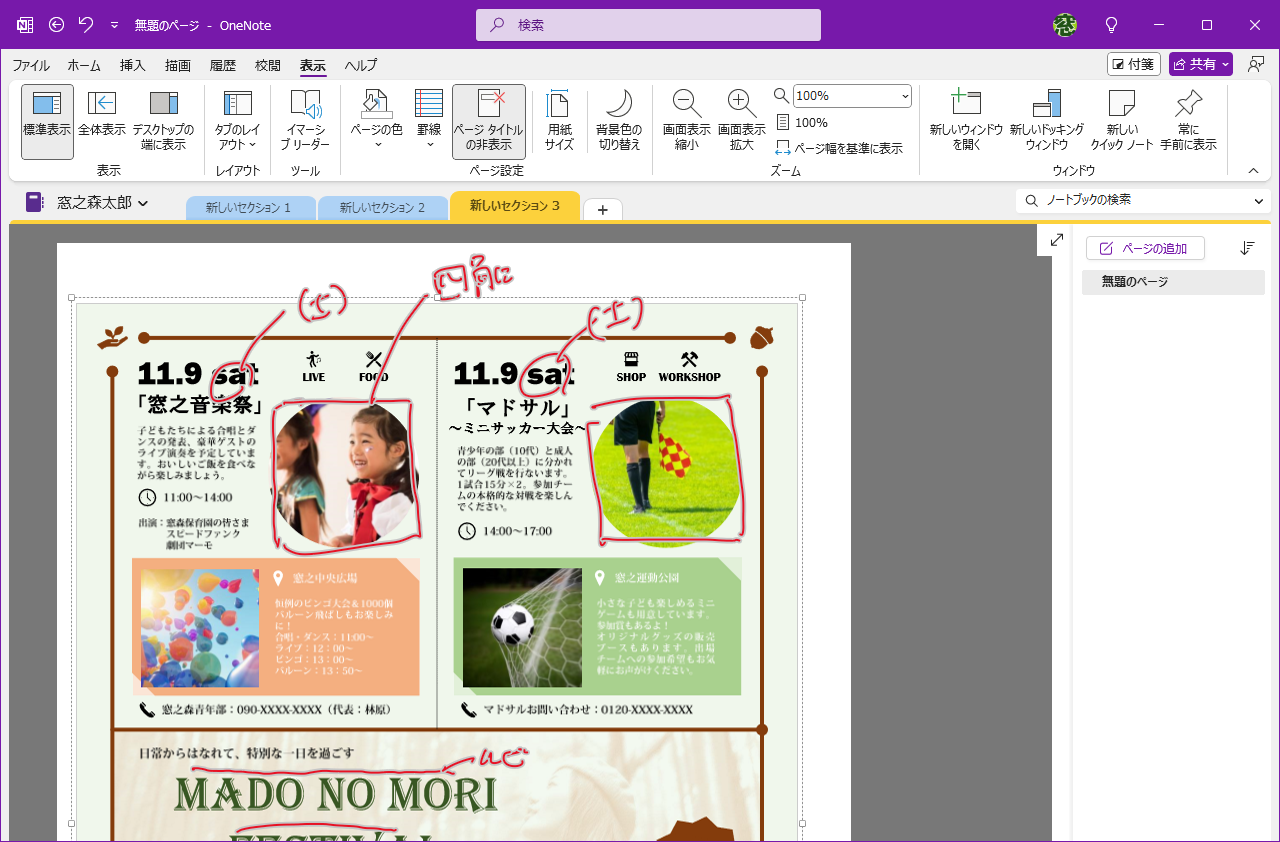Switch to 全体表示 view mode
The height and width of the screenshot is (842, 1280).
point(103,119)
